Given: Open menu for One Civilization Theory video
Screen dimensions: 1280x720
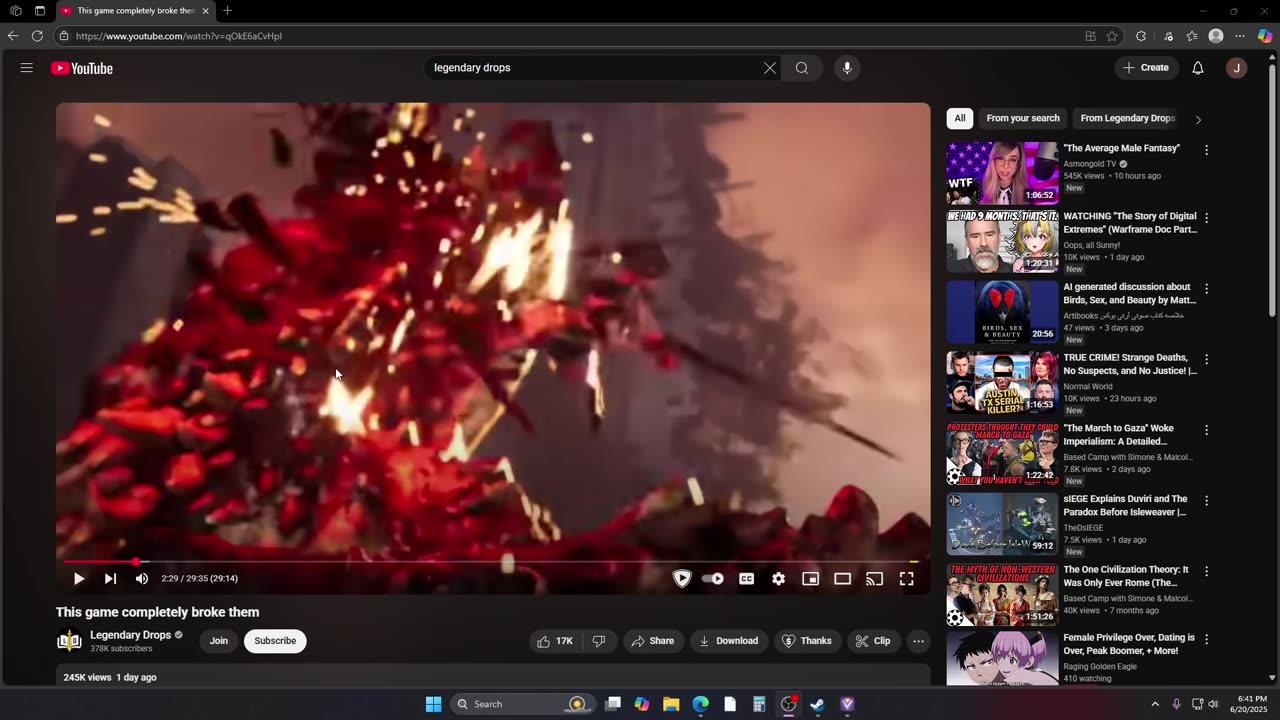Looking at the screenshot, I should coord(1207,571).
